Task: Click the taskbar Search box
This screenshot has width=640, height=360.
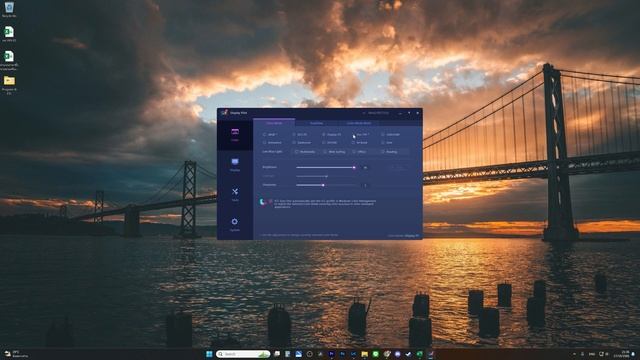Action: (x=243, y=354)
